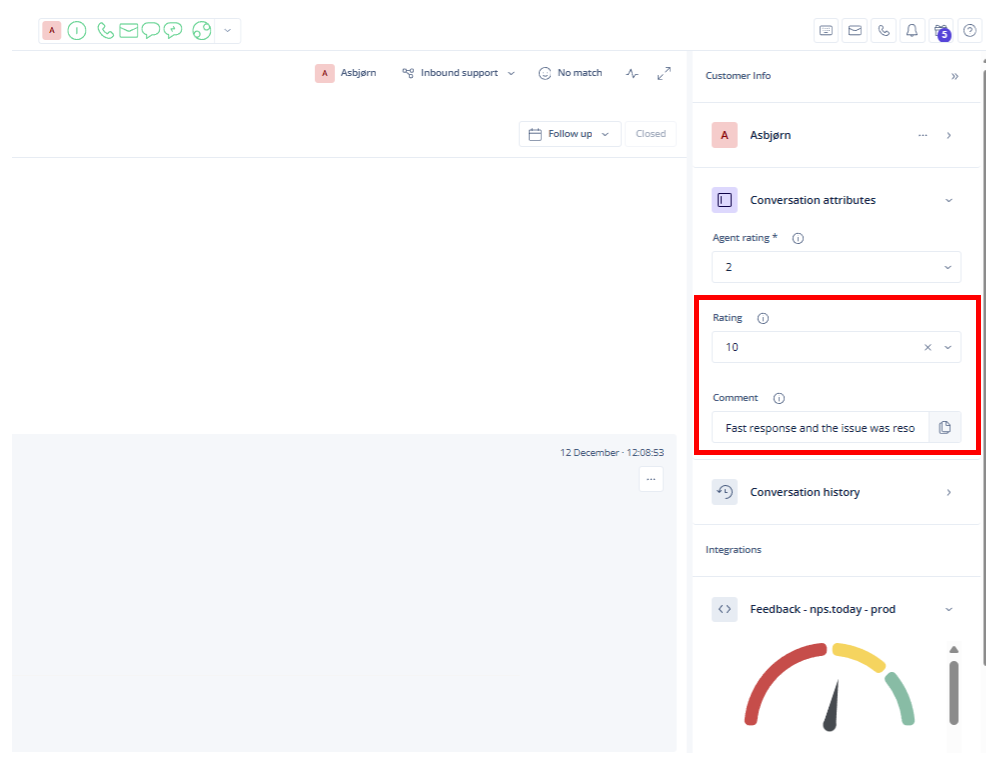Open the Conversation history panel icon
This screenshot has width=995, height=762.
tap(724, 492)
